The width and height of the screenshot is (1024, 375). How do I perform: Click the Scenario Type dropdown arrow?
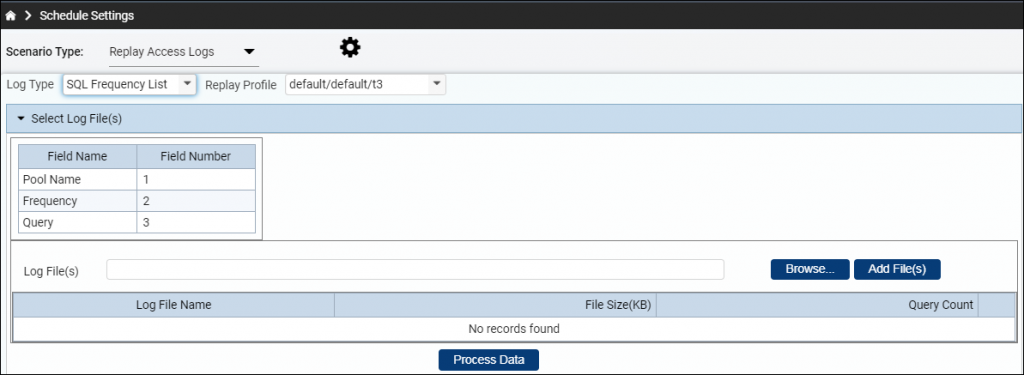coord(249,52)
